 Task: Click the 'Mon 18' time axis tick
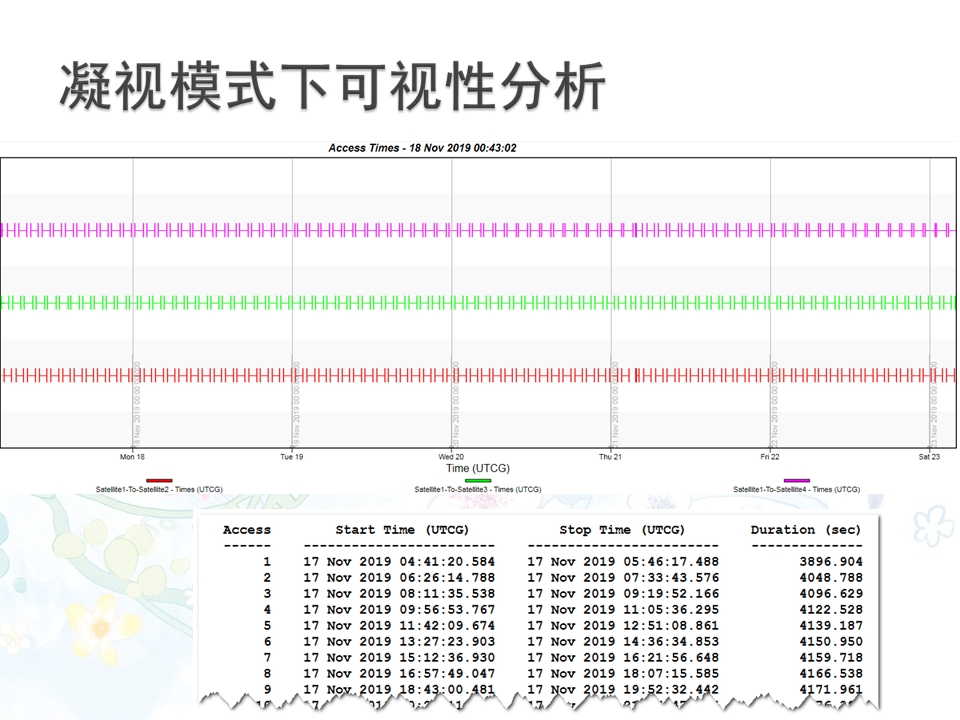(x=133, y=457)
